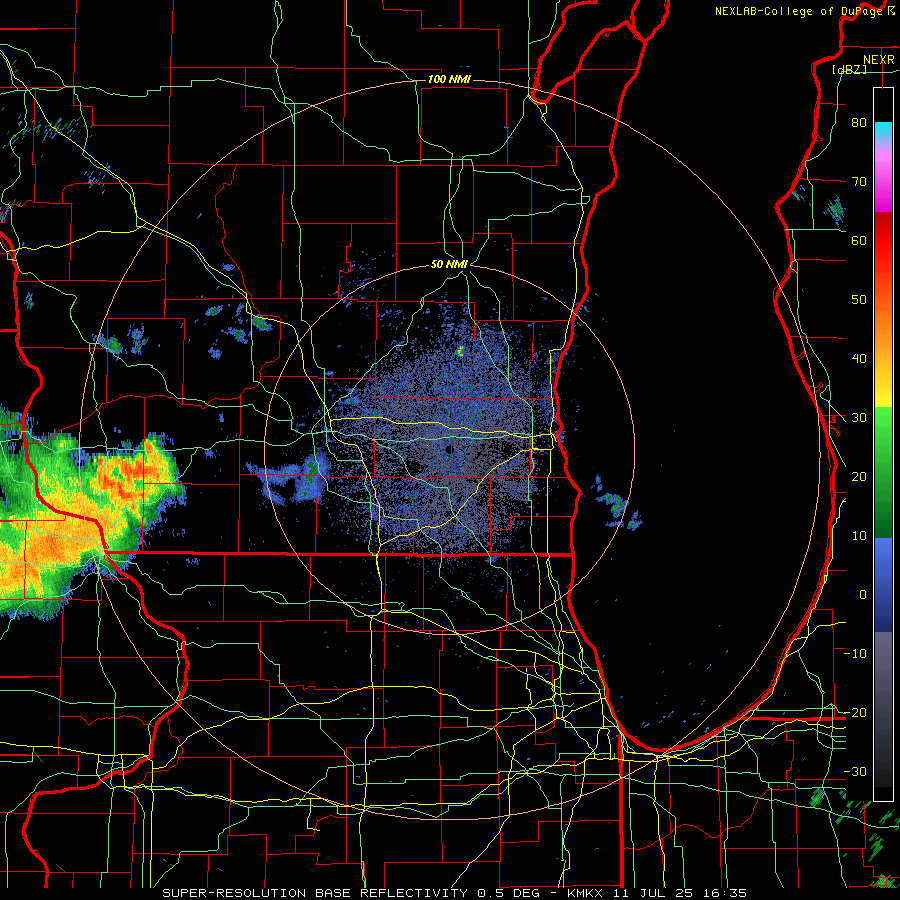The width and height of the screenshot is (900, 900).
Task: Click the "50 NMI" range ring label
Action: tap(449, 265)
